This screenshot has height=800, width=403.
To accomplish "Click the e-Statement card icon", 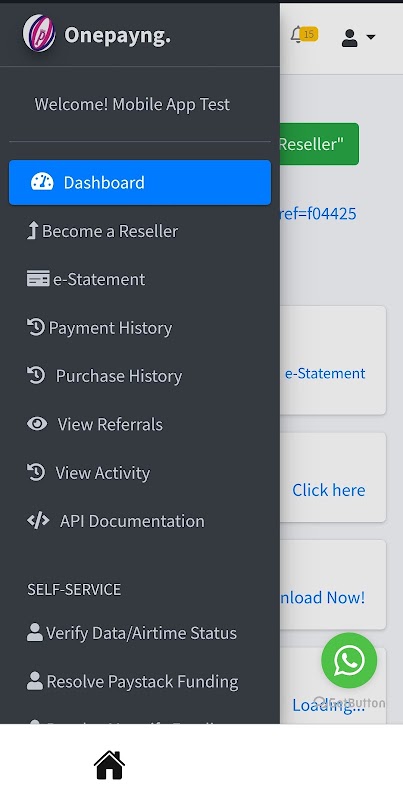I will [x=38, y=279].
